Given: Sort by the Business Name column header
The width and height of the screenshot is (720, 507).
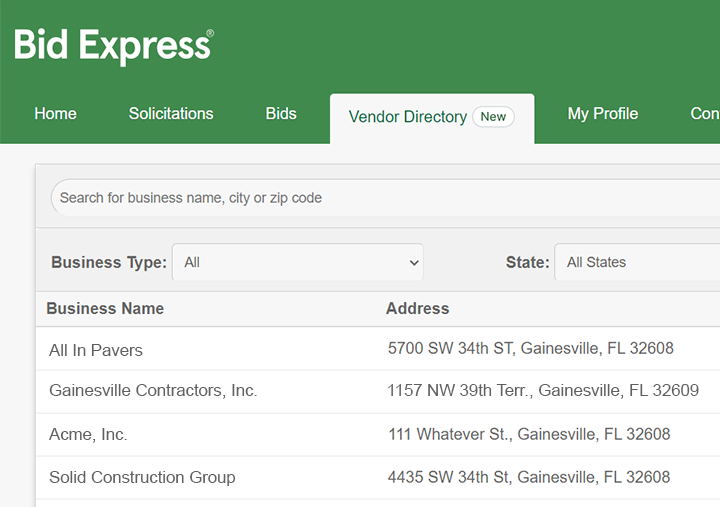Looking at the screenshot, I should pyautogui.click(x=105, y=308).
